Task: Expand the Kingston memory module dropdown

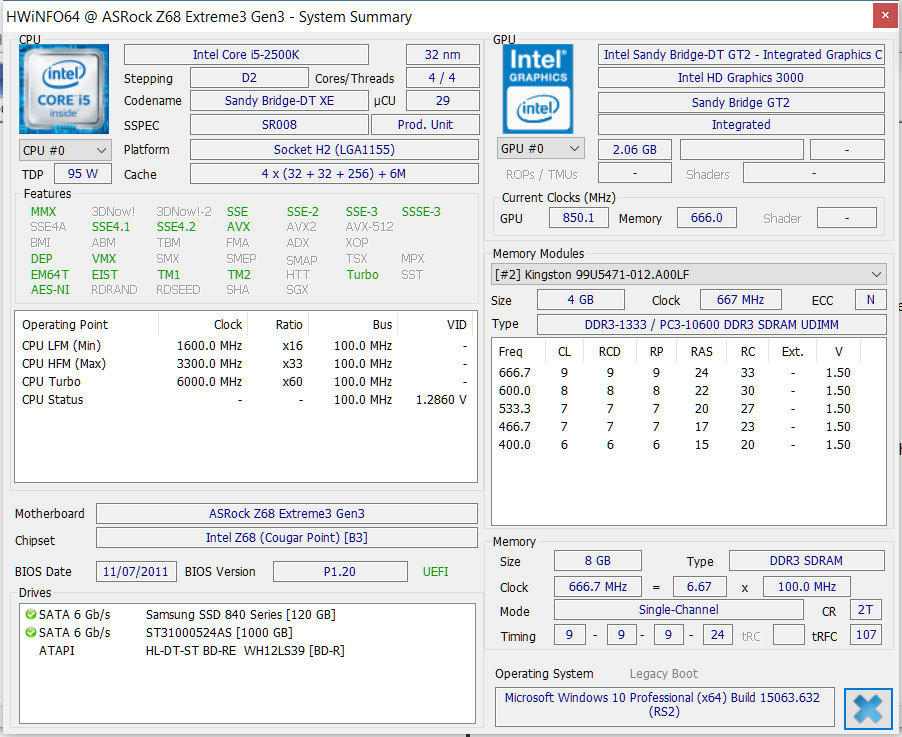Action: 689,274
